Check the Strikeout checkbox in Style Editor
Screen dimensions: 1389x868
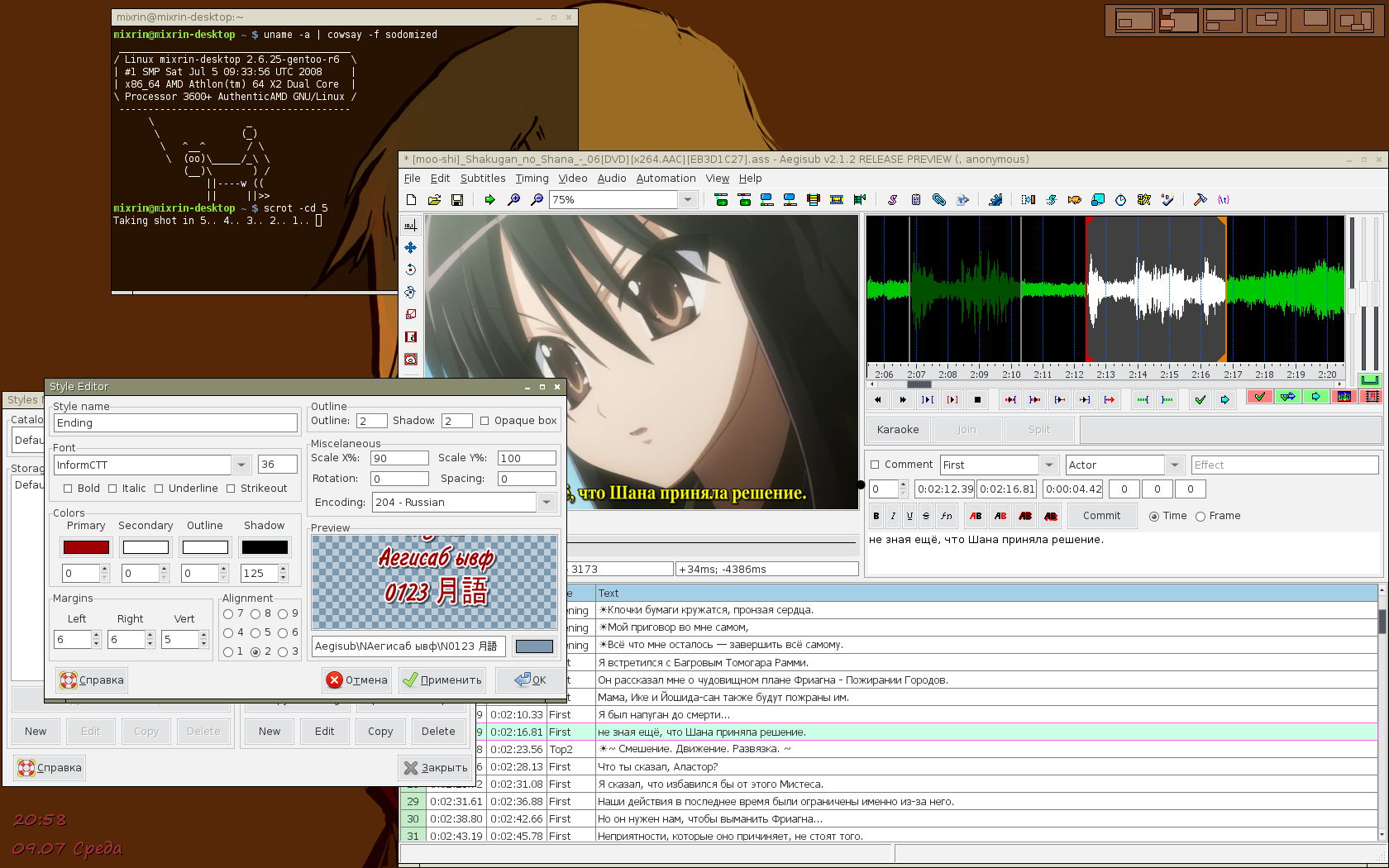coord(231,489)
